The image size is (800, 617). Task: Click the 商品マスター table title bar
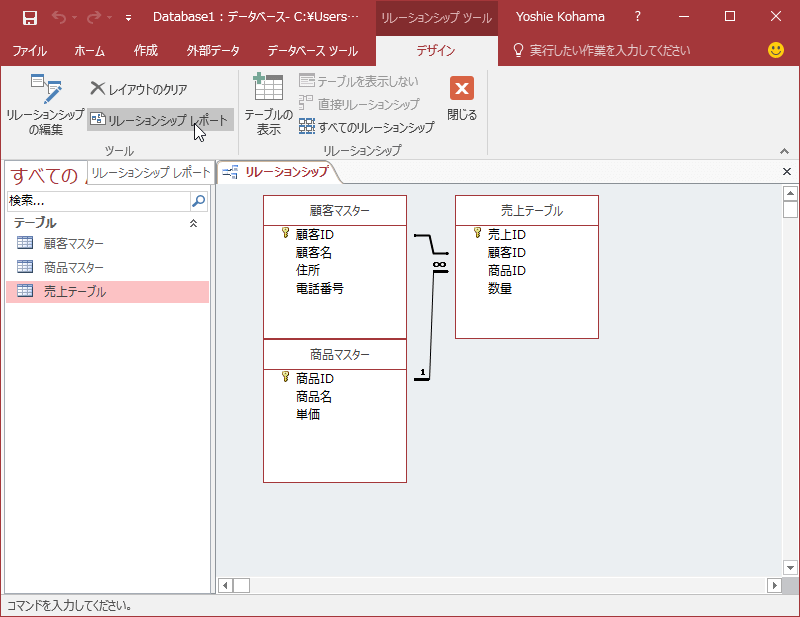click(335, 355)
